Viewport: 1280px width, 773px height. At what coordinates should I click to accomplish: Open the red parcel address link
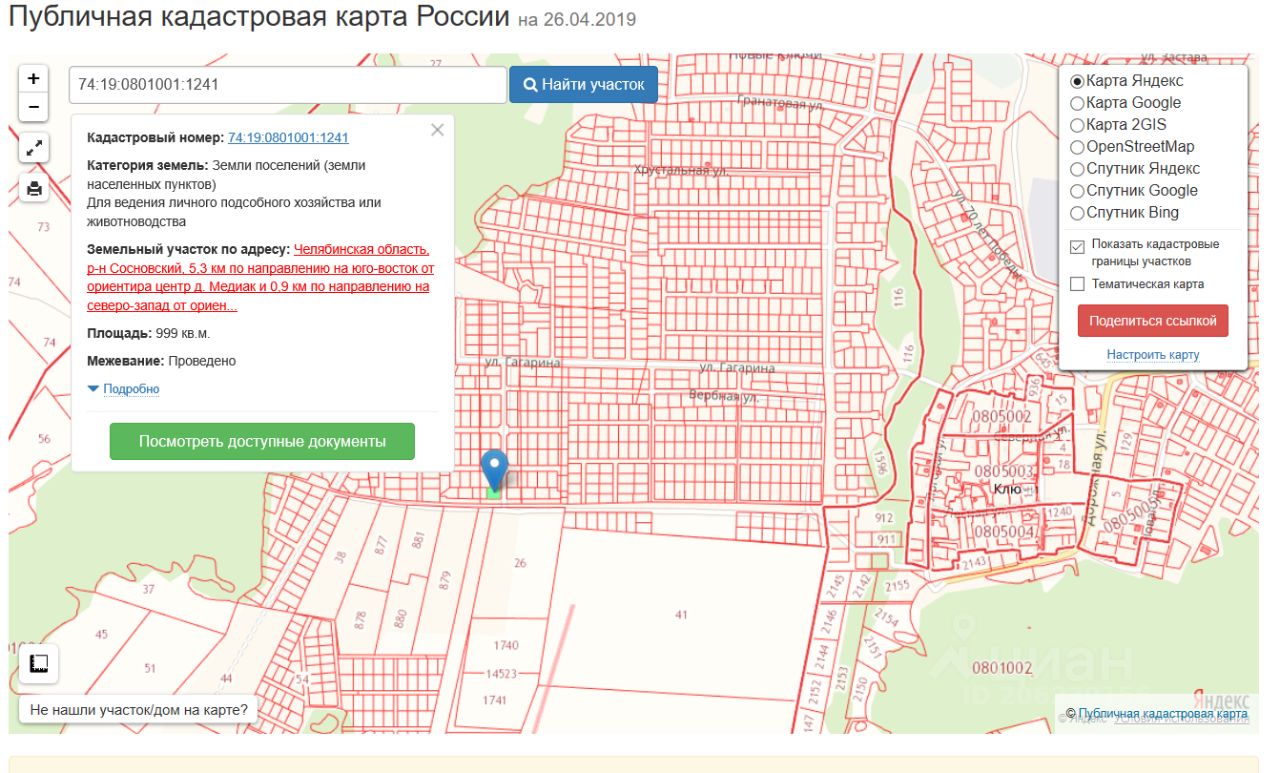[261, 277]
